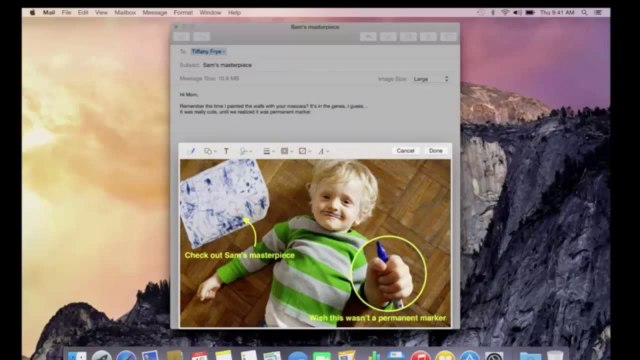Open the Shape Style line thickness menu
This screenshot has width=640, height=360.
coord(269,151)
